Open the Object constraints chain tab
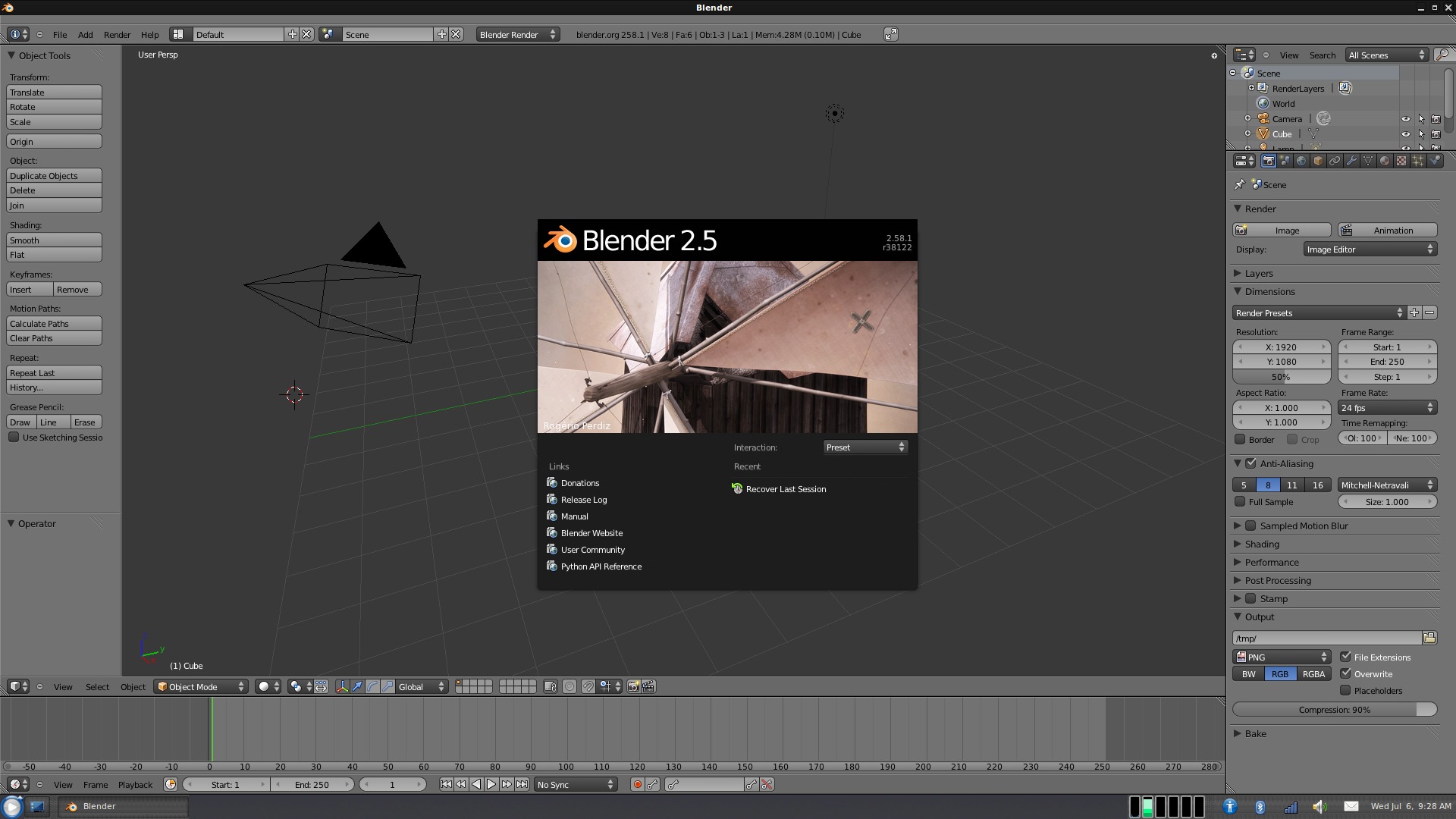 tap(1335, 161)
